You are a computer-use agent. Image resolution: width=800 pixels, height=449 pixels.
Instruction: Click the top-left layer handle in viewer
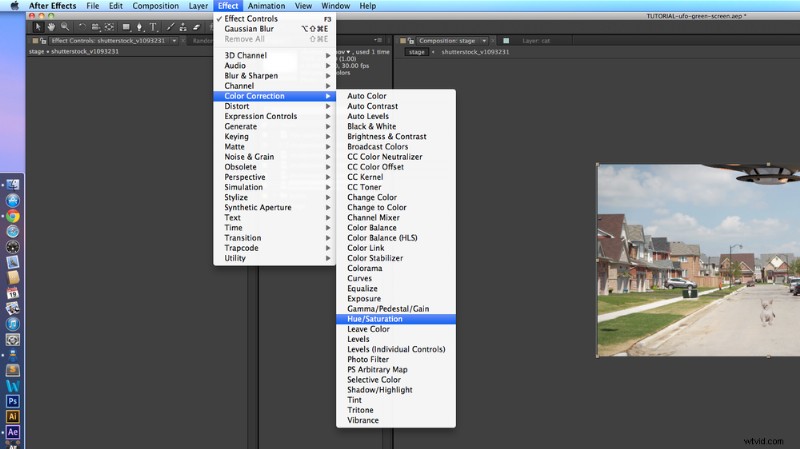coord(597,164)
